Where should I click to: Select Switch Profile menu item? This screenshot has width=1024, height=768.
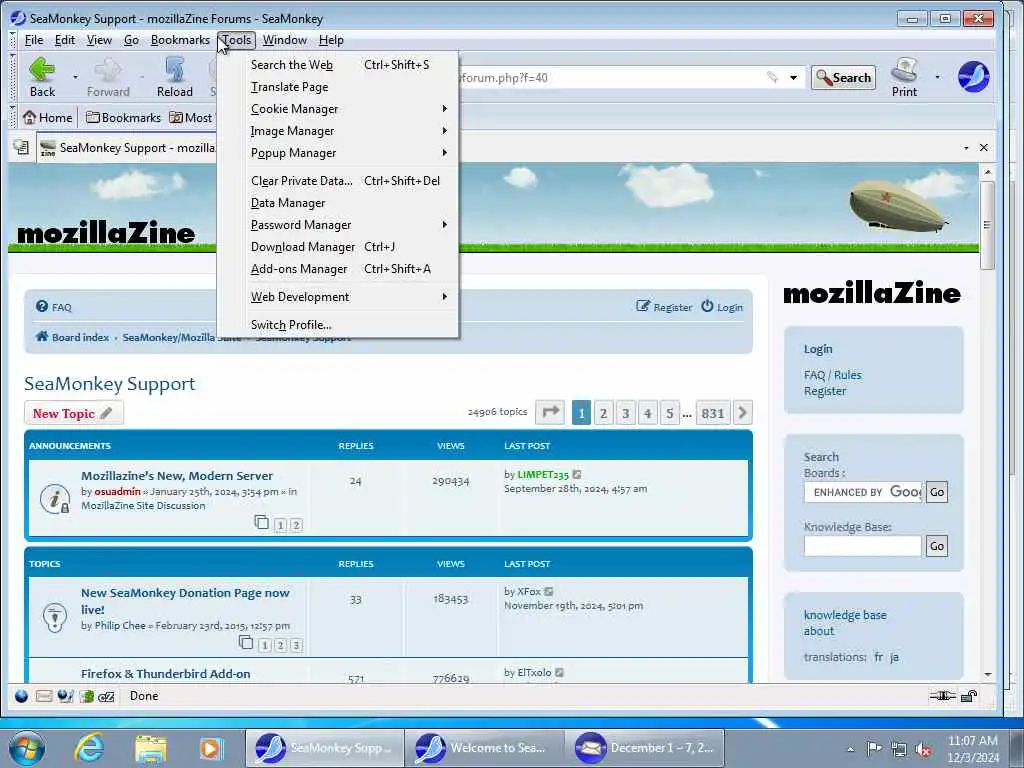pos(338,325)
